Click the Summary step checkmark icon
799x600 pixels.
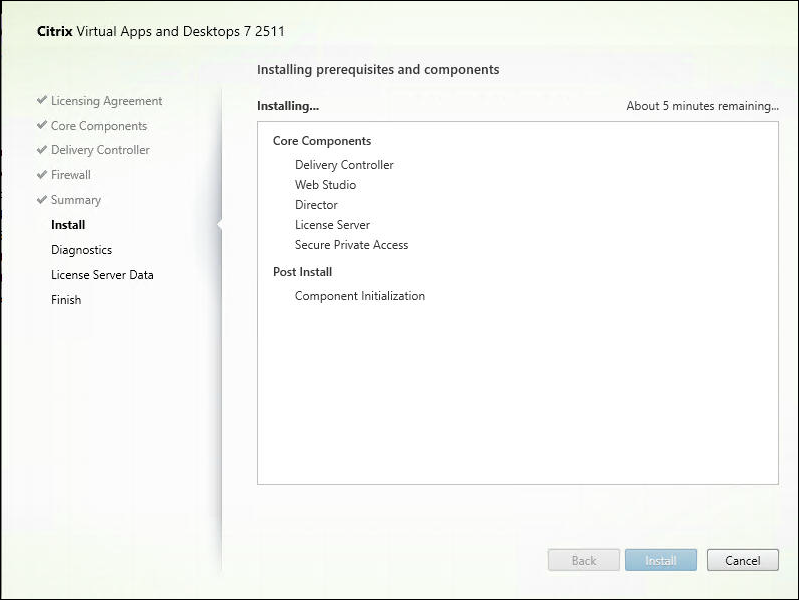[42, 199]
